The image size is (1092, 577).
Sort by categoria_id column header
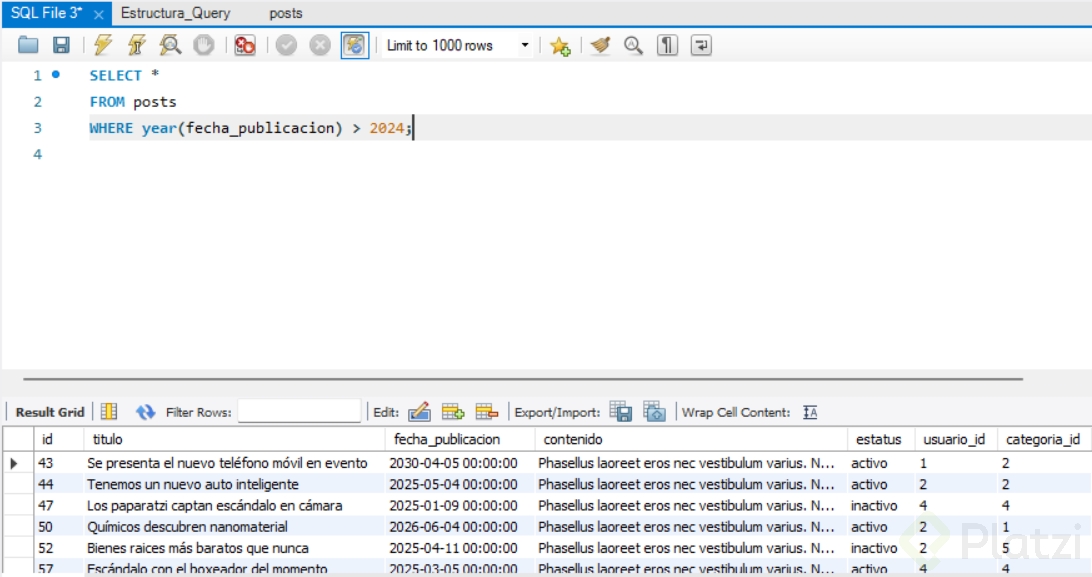[1043, 439]
